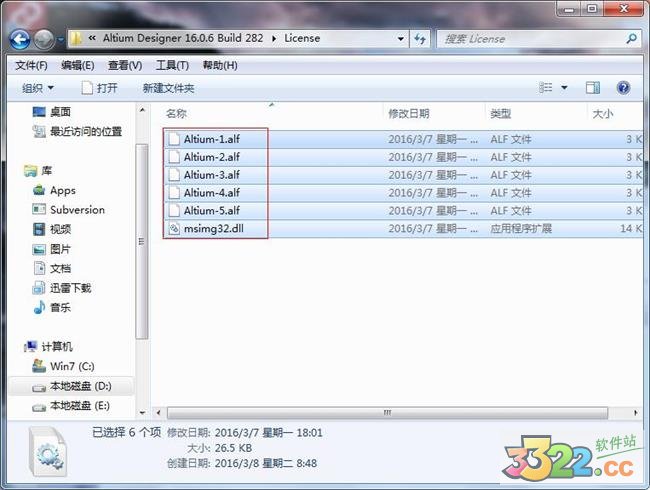
Task: Open the 图片 library
Action: coord(52,249)
